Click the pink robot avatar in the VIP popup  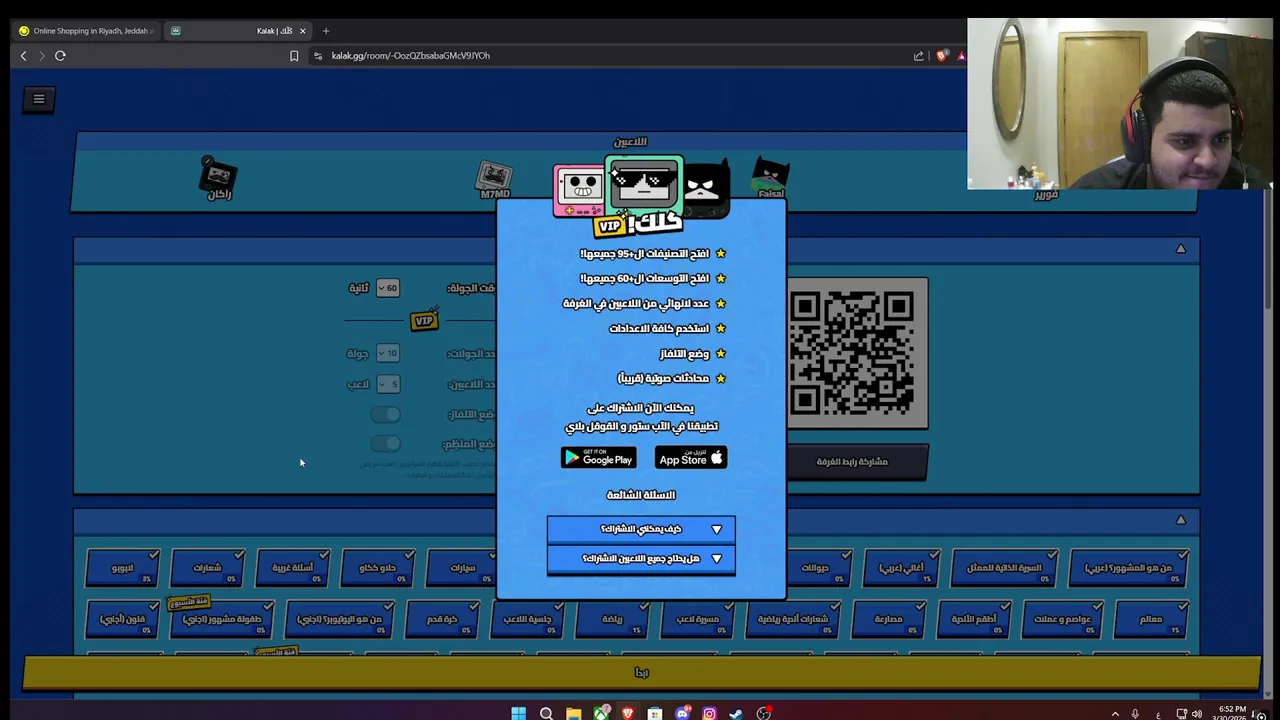579,190
